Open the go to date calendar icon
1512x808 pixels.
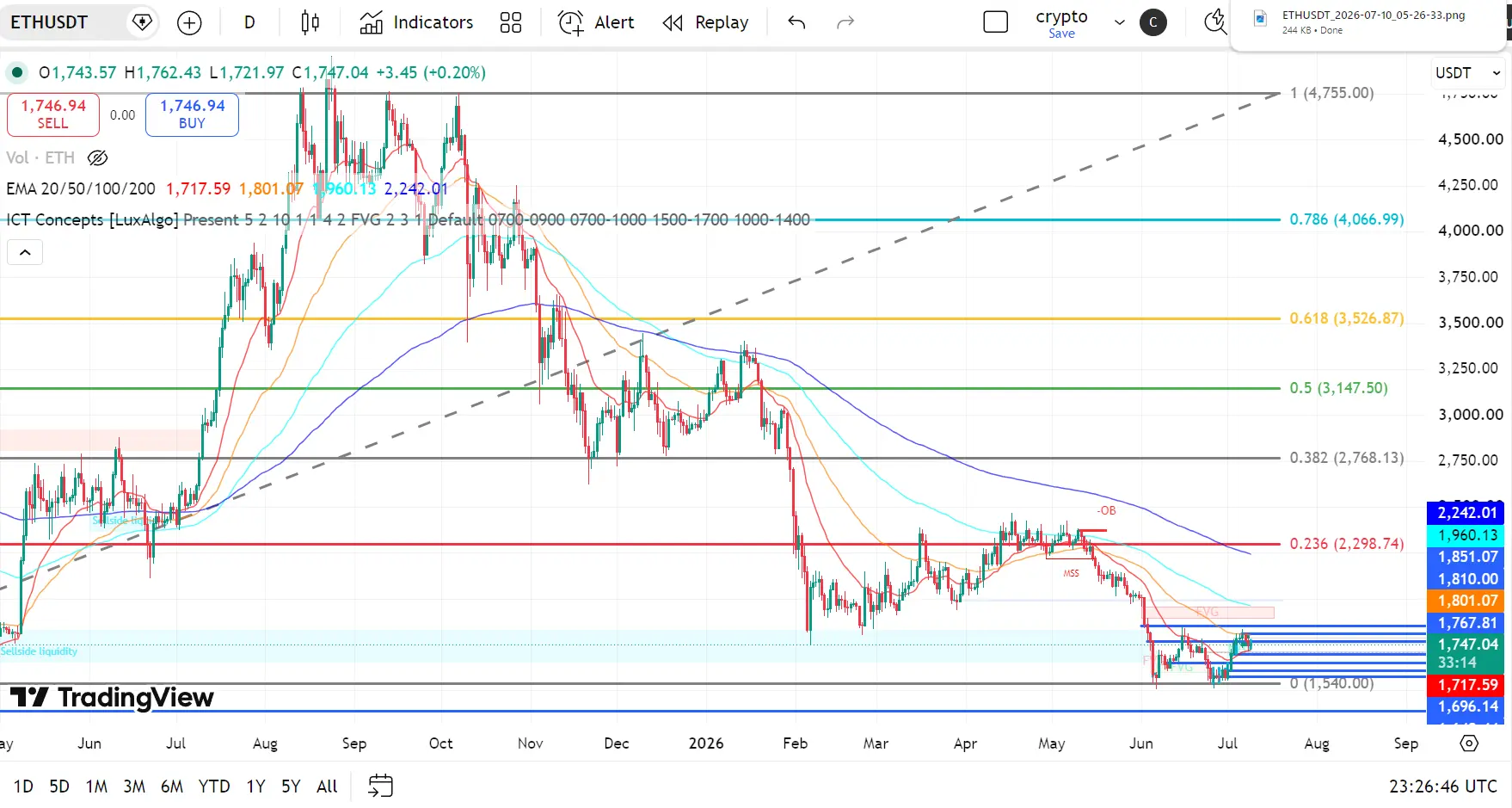pyautogui.click(x=380, y=786)
